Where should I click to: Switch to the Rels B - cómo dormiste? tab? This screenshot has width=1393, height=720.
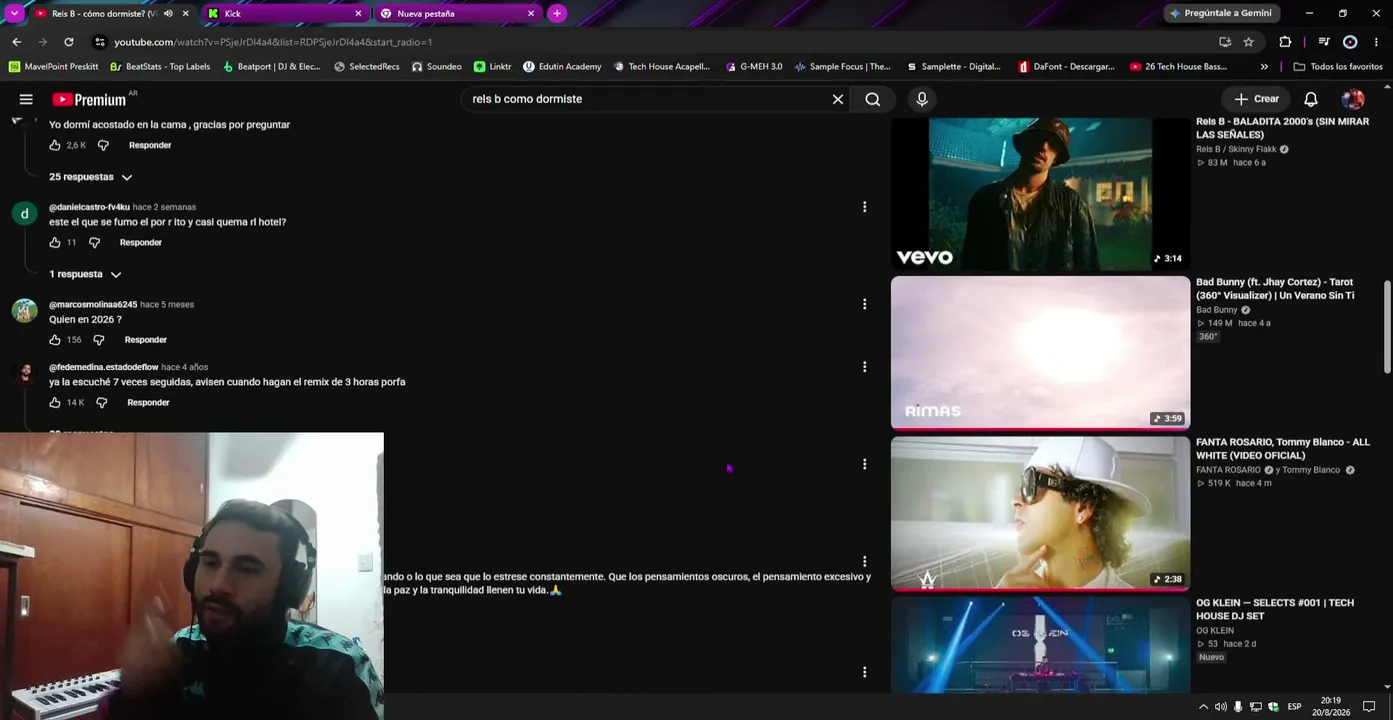(x=102, y=13)
